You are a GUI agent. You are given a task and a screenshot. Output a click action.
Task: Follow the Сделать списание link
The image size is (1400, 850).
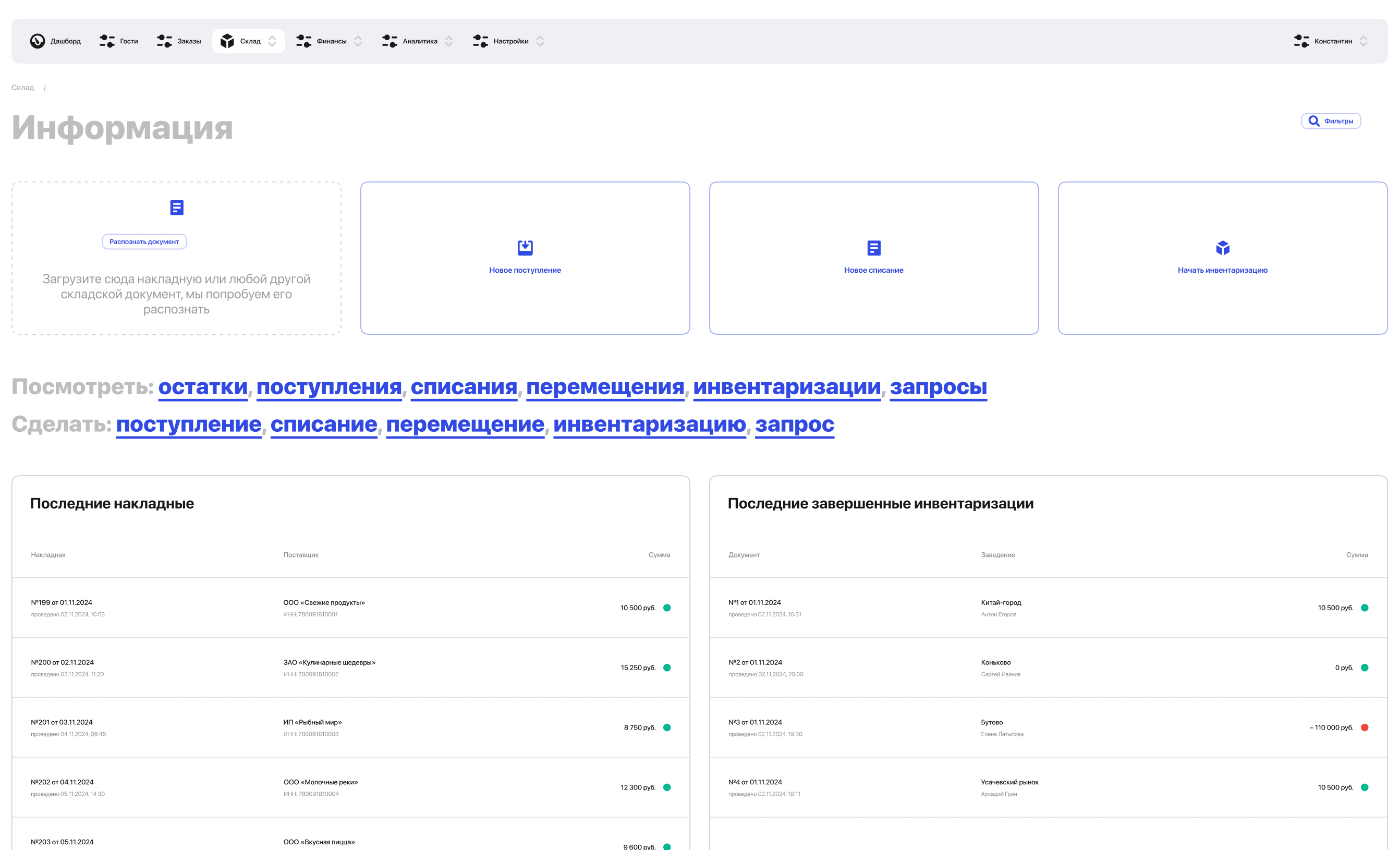324,425
